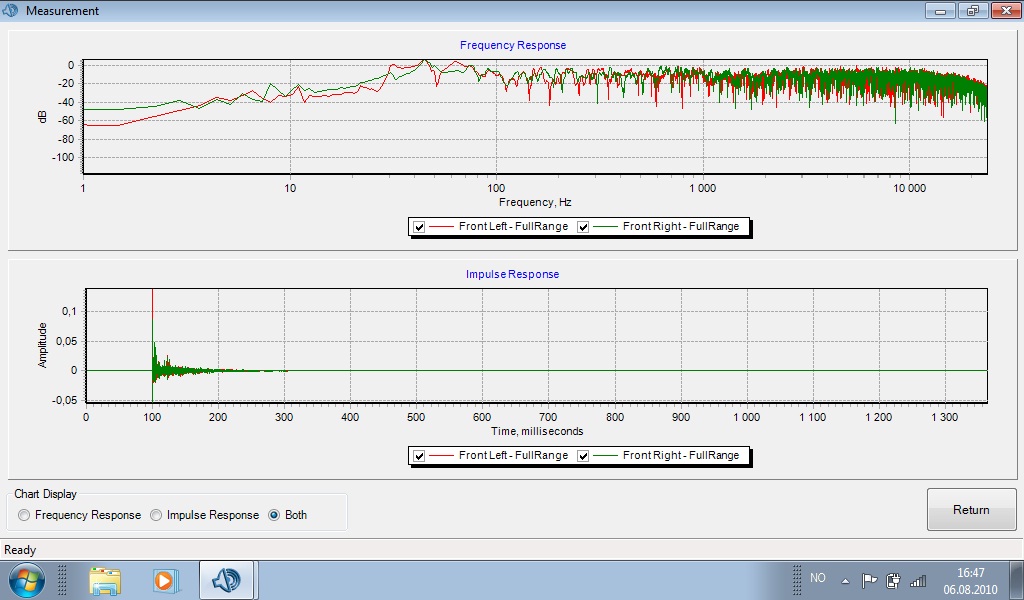This screenshot has width=1024, height=600.
Task: Toggle Front Left checkbox in Impulse Response legend
Action: point(420,456)
